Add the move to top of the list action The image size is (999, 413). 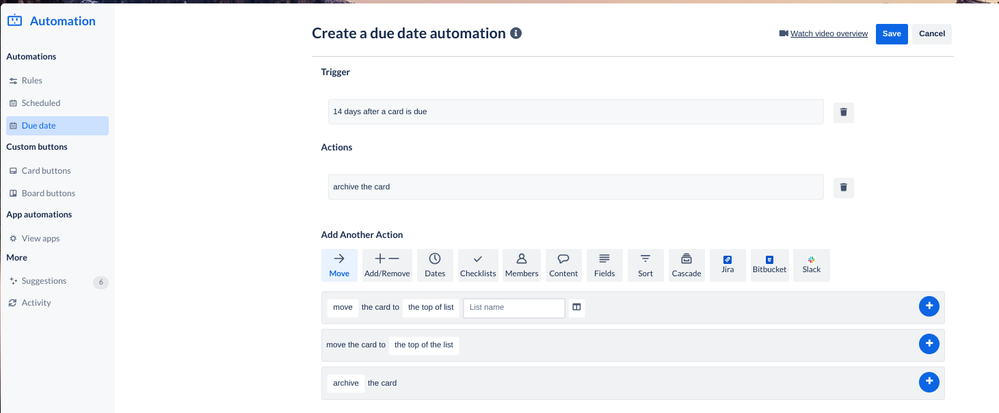[929, 344]
